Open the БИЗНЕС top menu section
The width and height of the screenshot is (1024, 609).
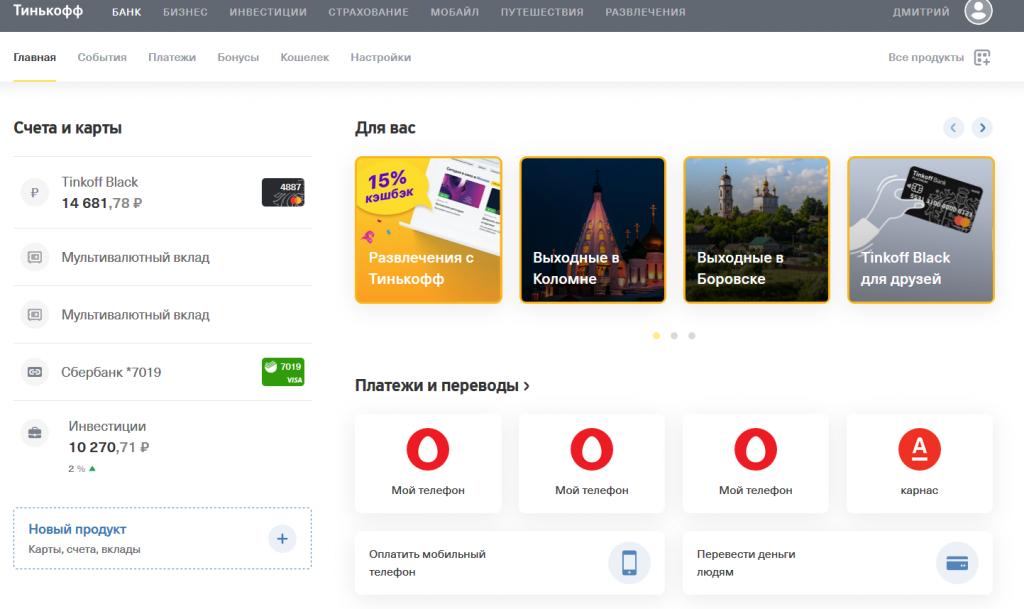coord(185,12)
